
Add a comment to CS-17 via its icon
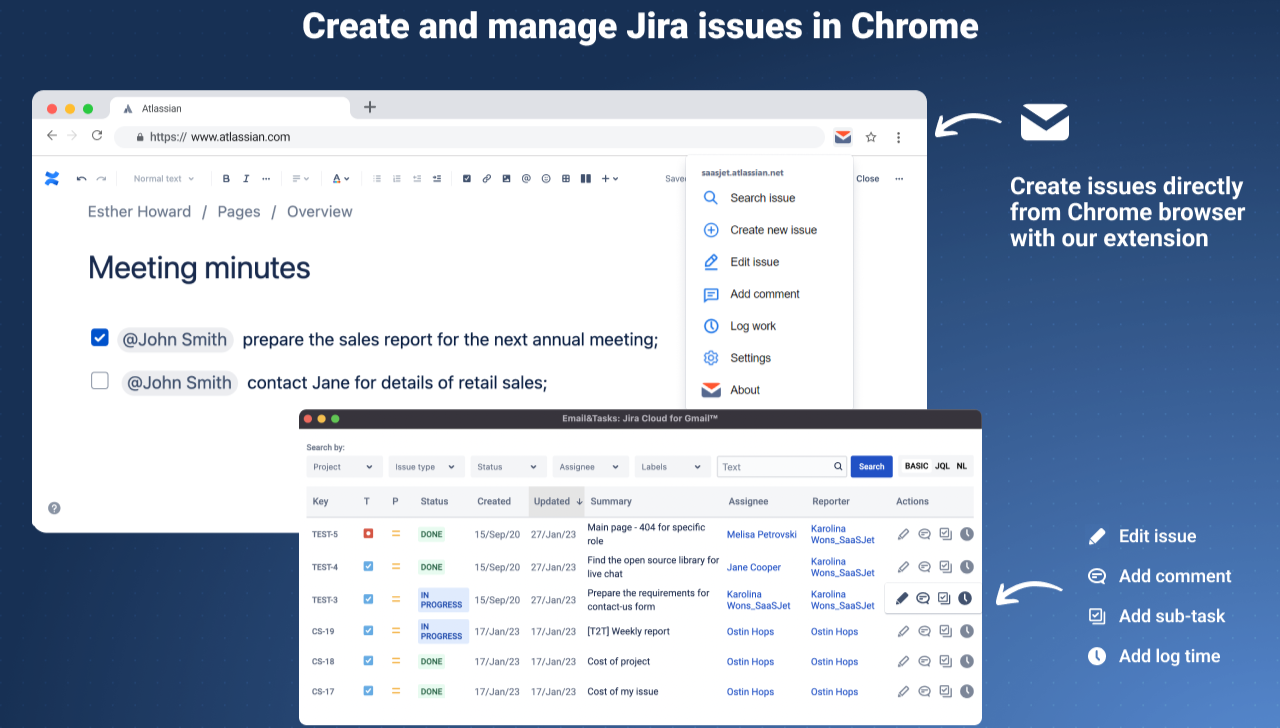[x=924, y=692]
